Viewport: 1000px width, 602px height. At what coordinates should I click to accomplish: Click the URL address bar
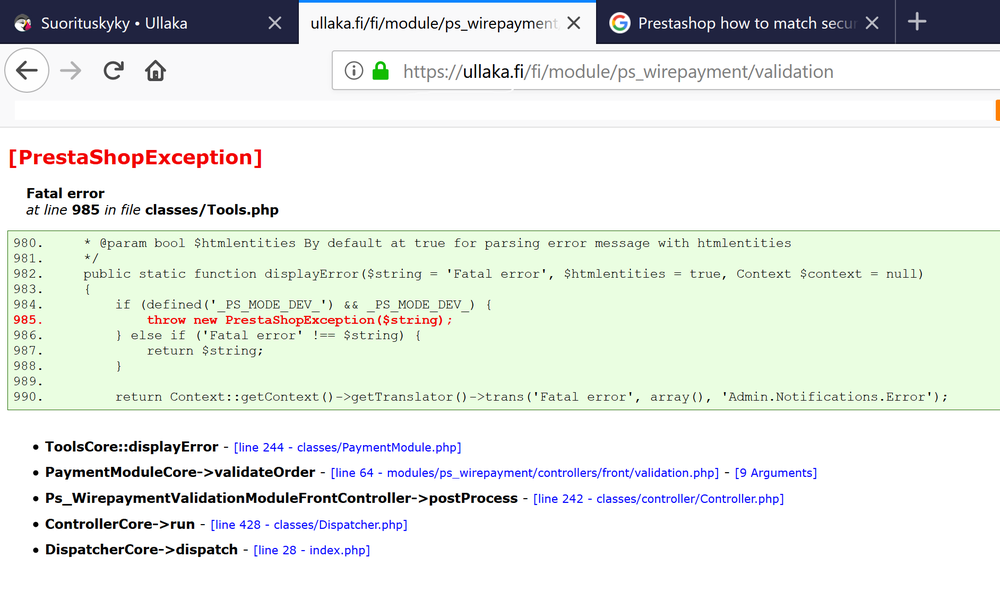coord(650,71)
